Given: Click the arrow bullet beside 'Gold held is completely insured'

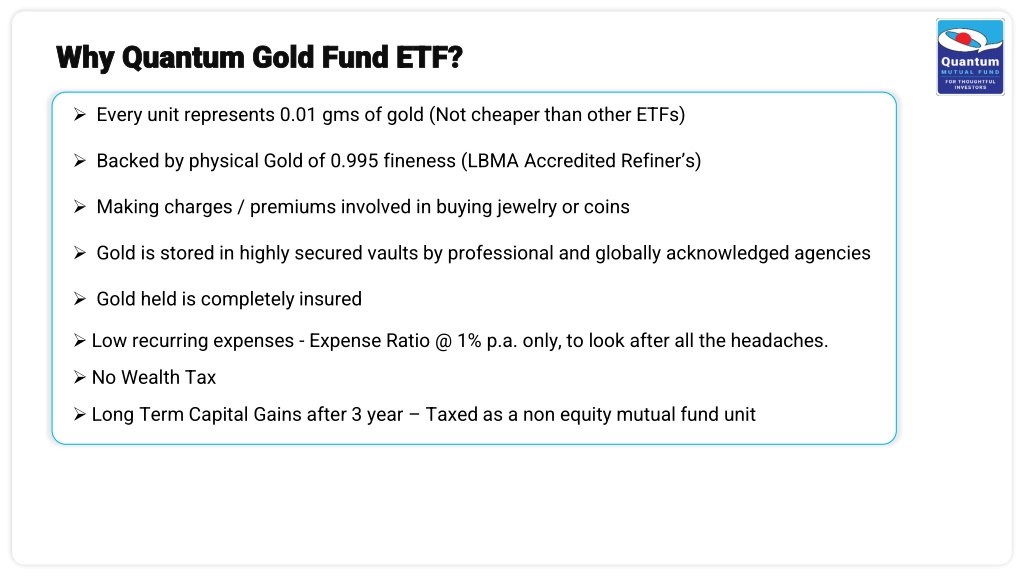Looking at the screenshot, I should (x=80, y=299).
